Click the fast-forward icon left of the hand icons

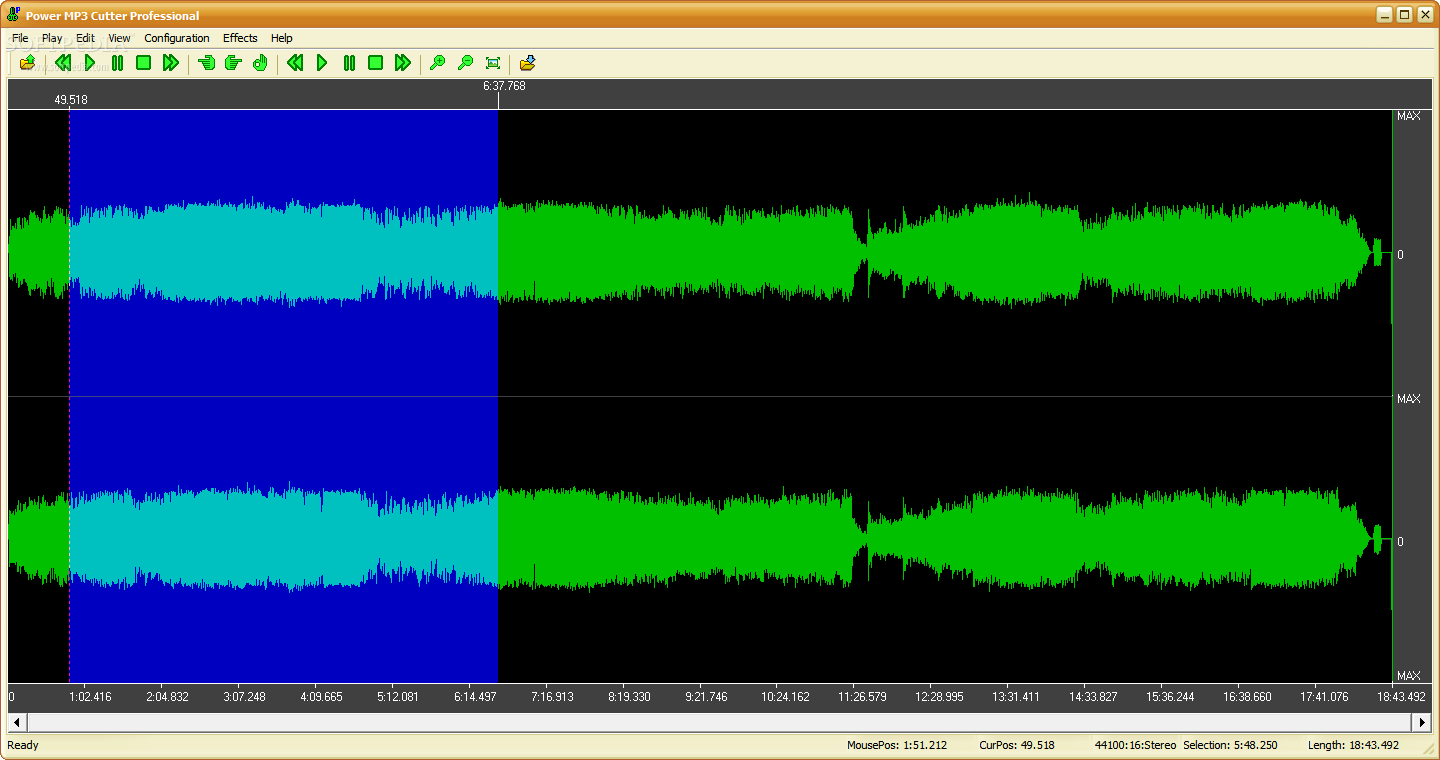click(x=171, y=63)
